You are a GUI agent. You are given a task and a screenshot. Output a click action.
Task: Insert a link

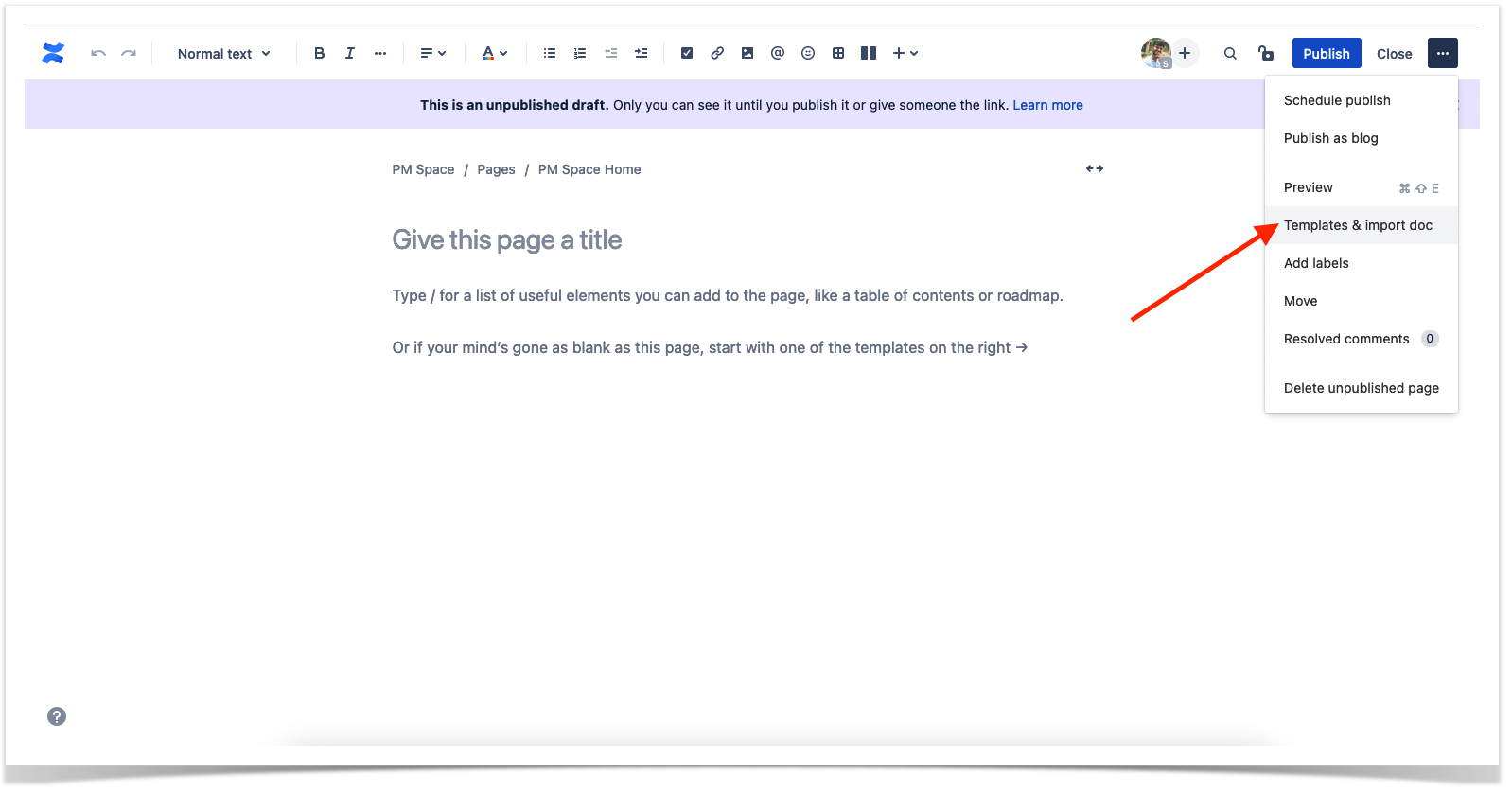[x=717, y=53]
